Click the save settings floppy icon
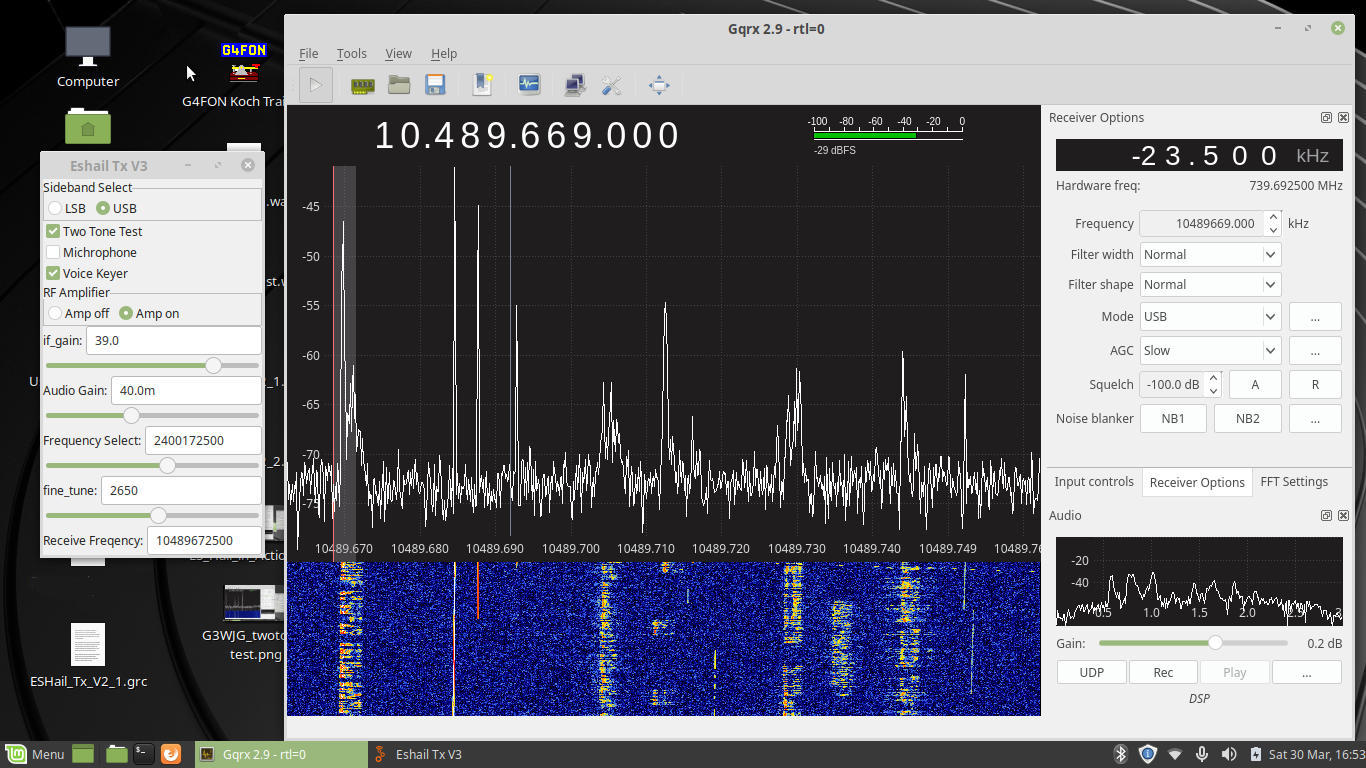Screen dimensions: 1366x768 click(x=435, y=85)
